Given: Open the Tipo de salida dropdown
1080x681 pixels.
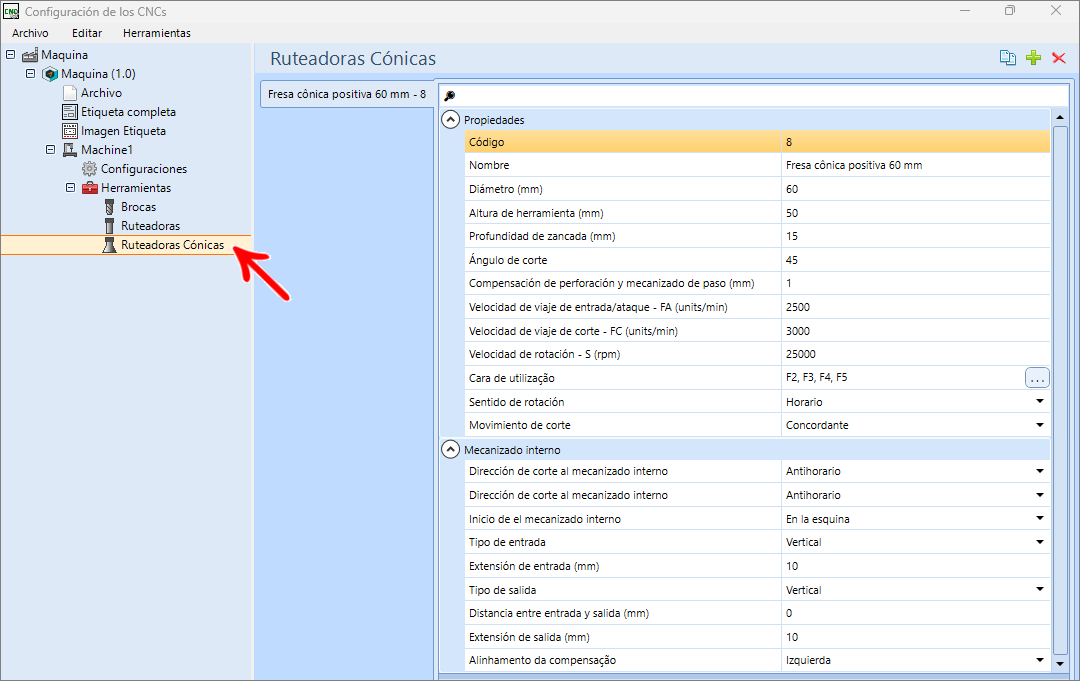Looking at the screenshot, I should tap(1039, 589).
